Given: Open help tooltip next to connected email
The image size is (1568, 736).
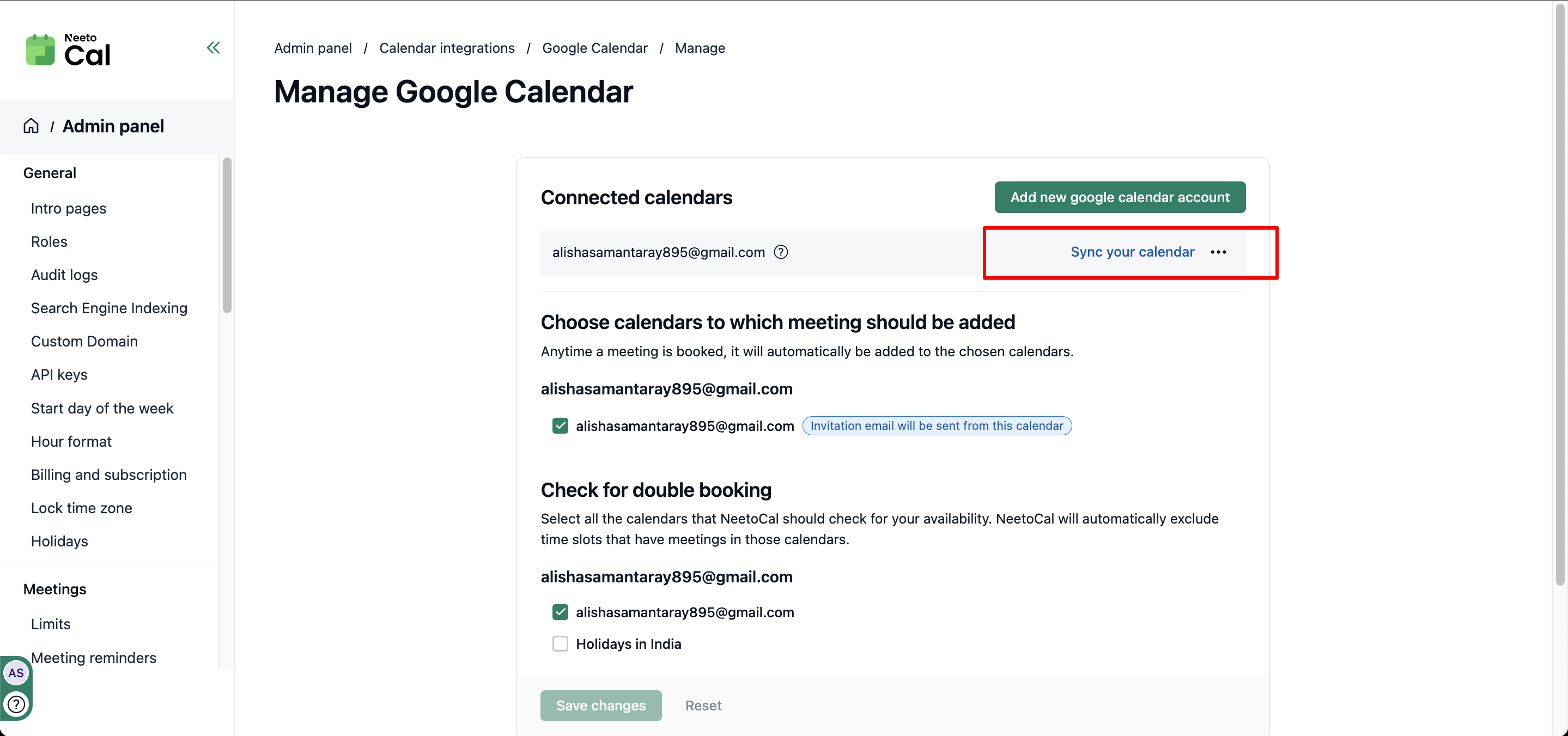Looking at the screenshot, I should click(x=781, y=252).
